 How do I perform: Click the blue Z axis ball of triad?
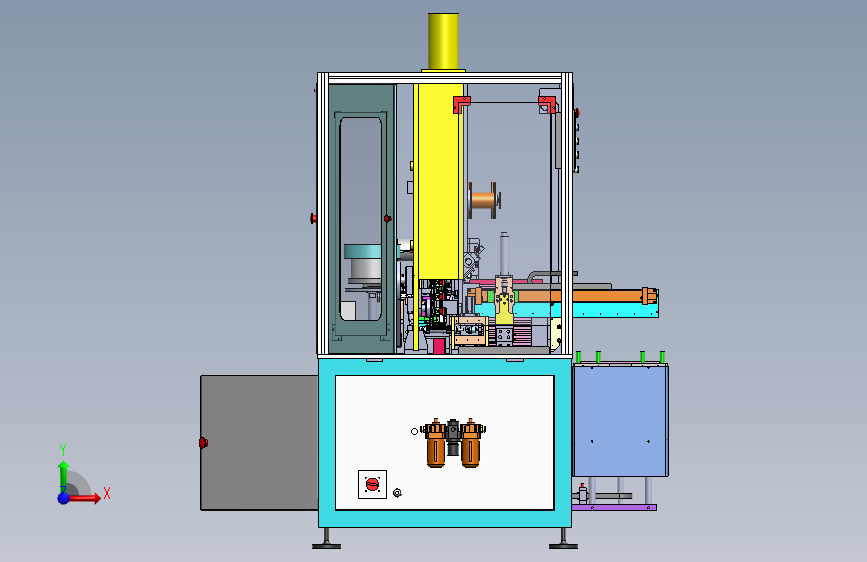64,498
